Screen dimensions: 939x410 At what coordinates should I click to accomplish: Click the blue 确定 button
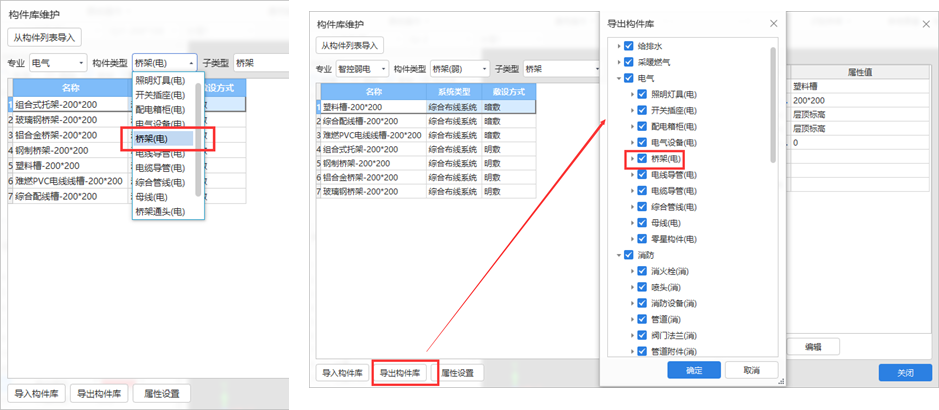tap(694, 370)
